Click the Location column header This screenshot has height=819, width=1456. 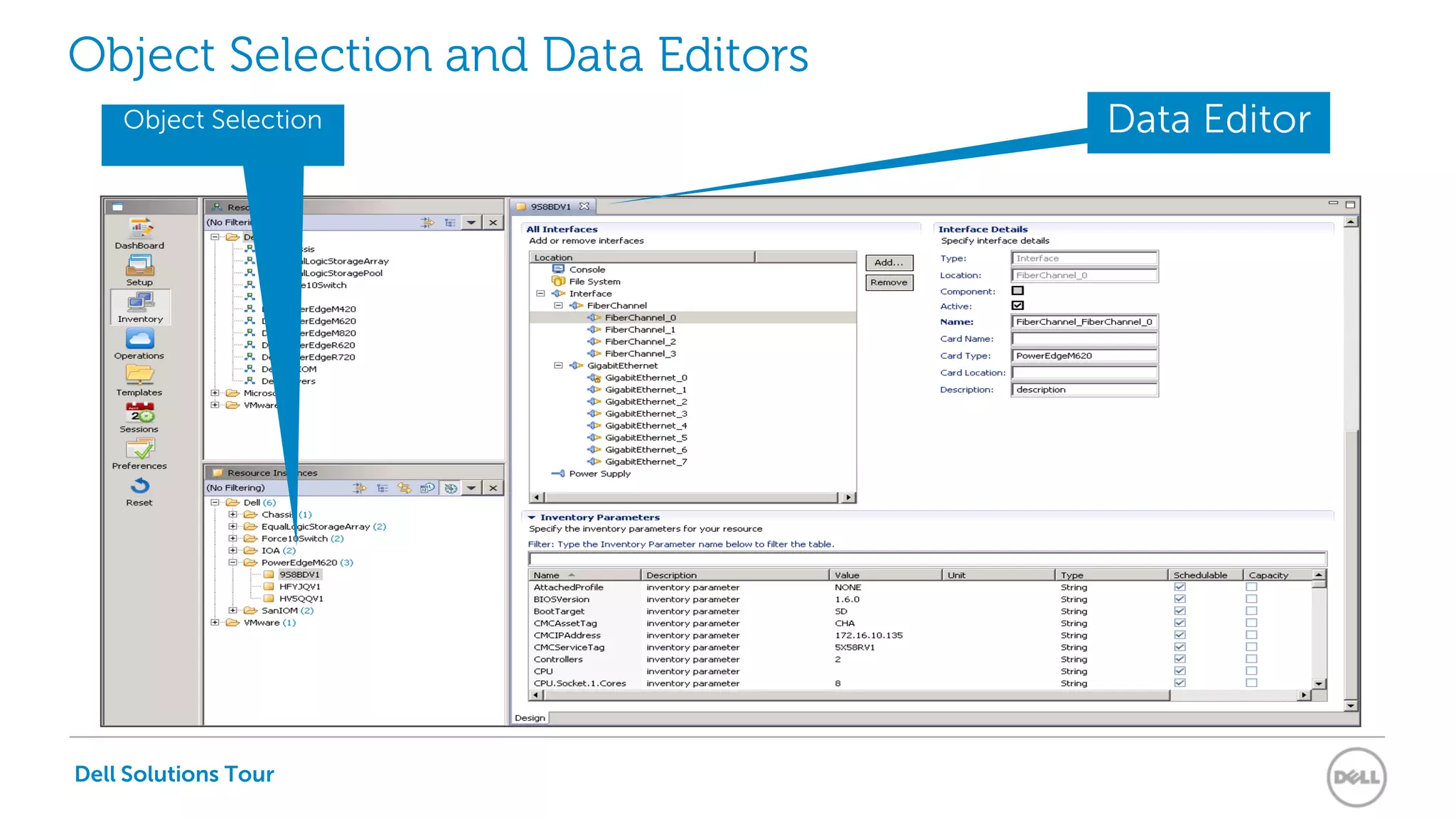tap(642, 257)
